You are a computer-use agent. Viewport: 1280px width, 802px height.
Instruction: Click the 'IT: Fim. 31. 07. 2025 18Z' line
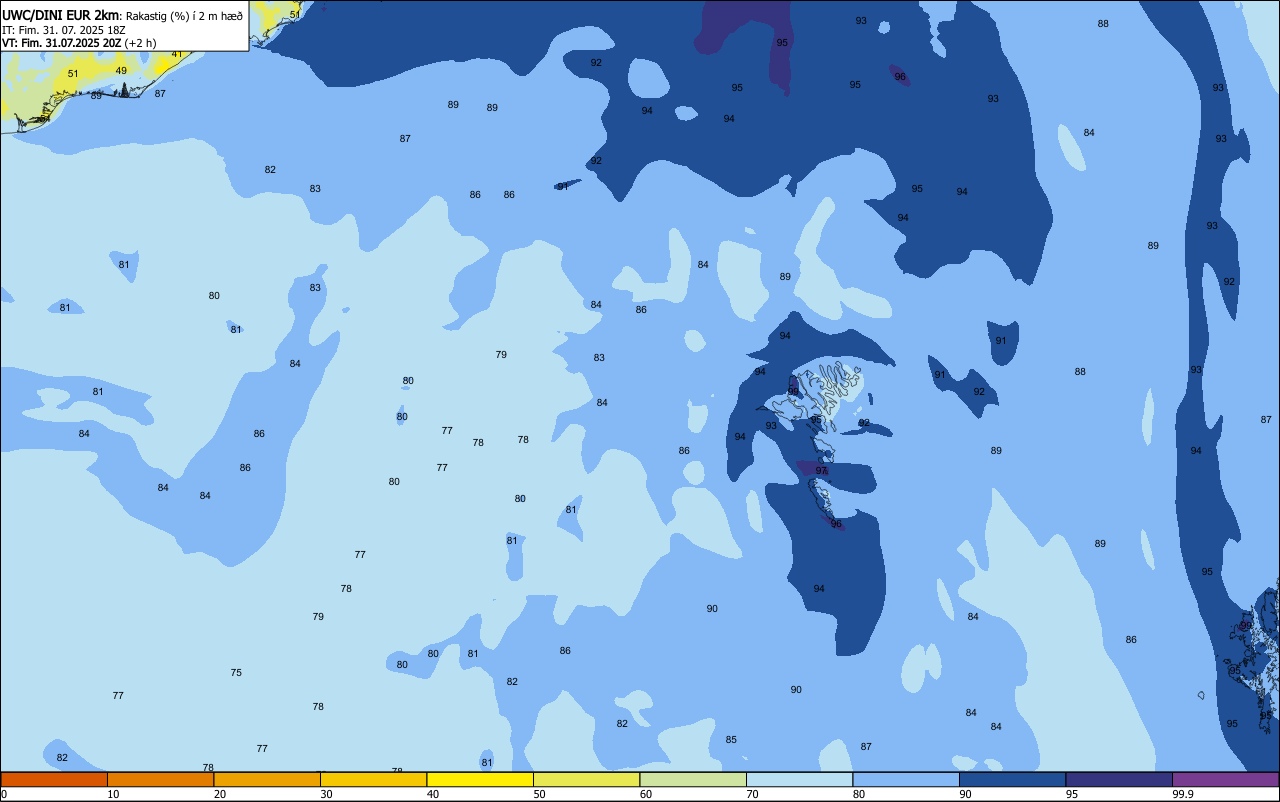pyautogui.click(x=62, y=30)
